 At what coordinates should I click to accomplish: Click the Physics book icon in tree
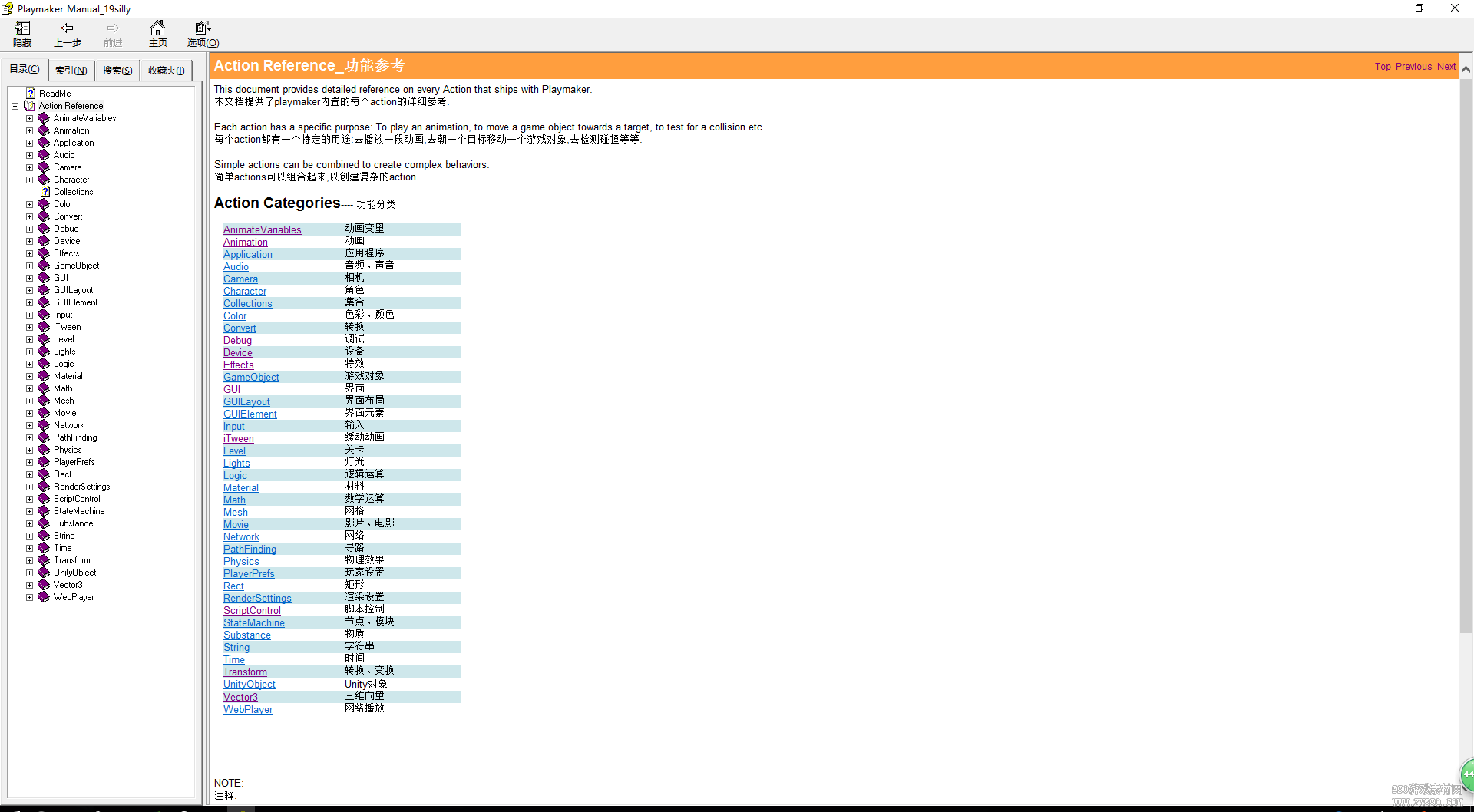(44, 450)
